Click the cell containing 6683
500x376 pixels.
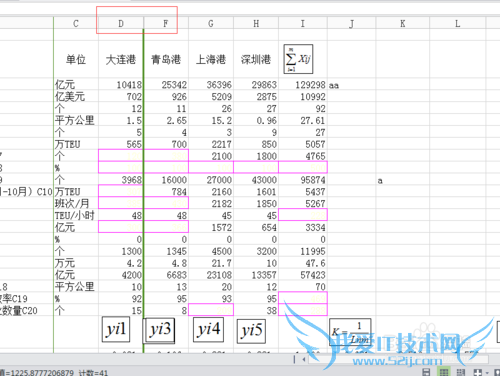166,275
